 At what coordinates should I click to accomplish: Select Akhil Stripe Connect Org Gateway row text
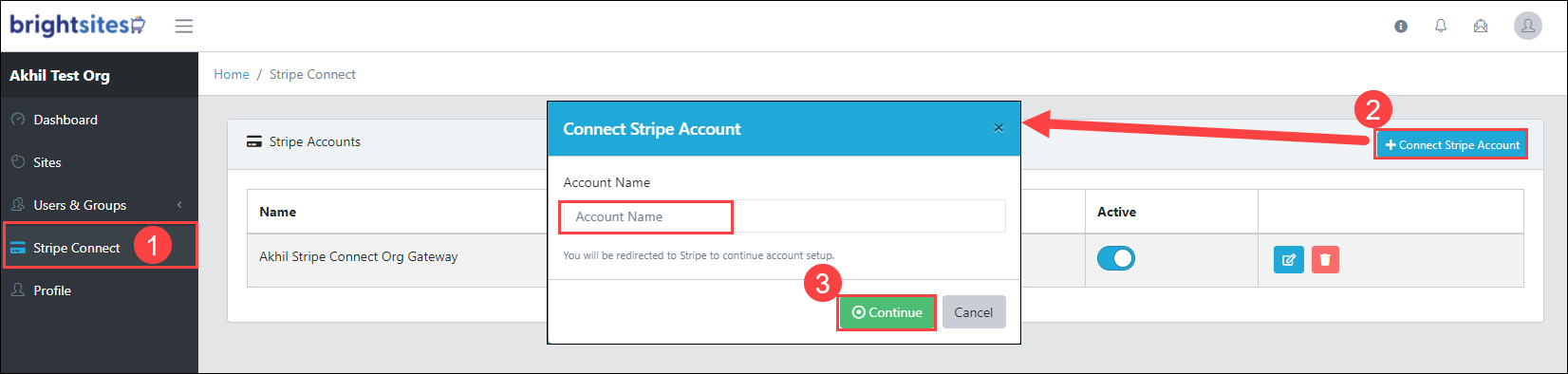tap(359, 256)
